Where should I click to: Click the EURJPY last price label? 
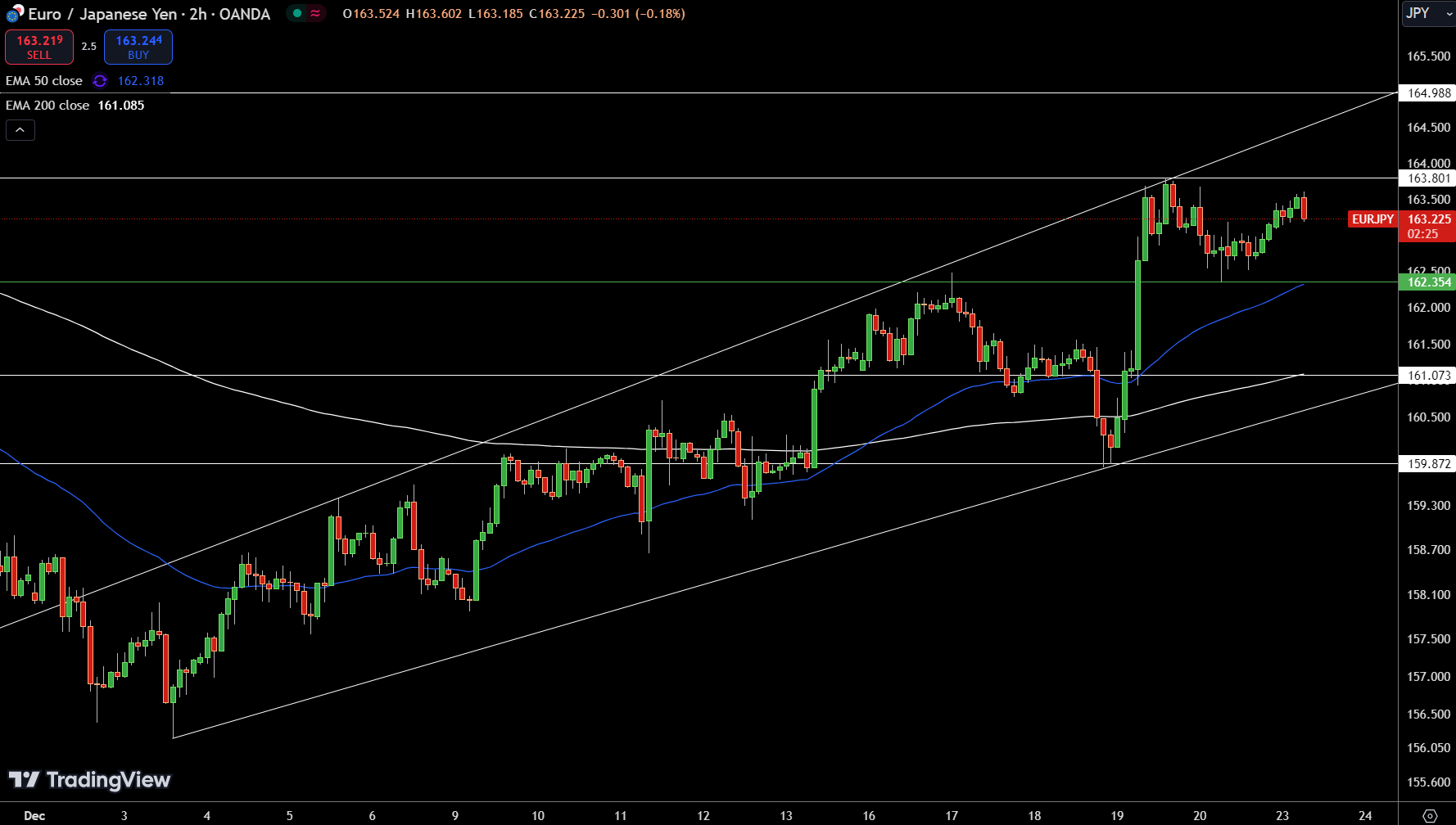(1372, 219)
